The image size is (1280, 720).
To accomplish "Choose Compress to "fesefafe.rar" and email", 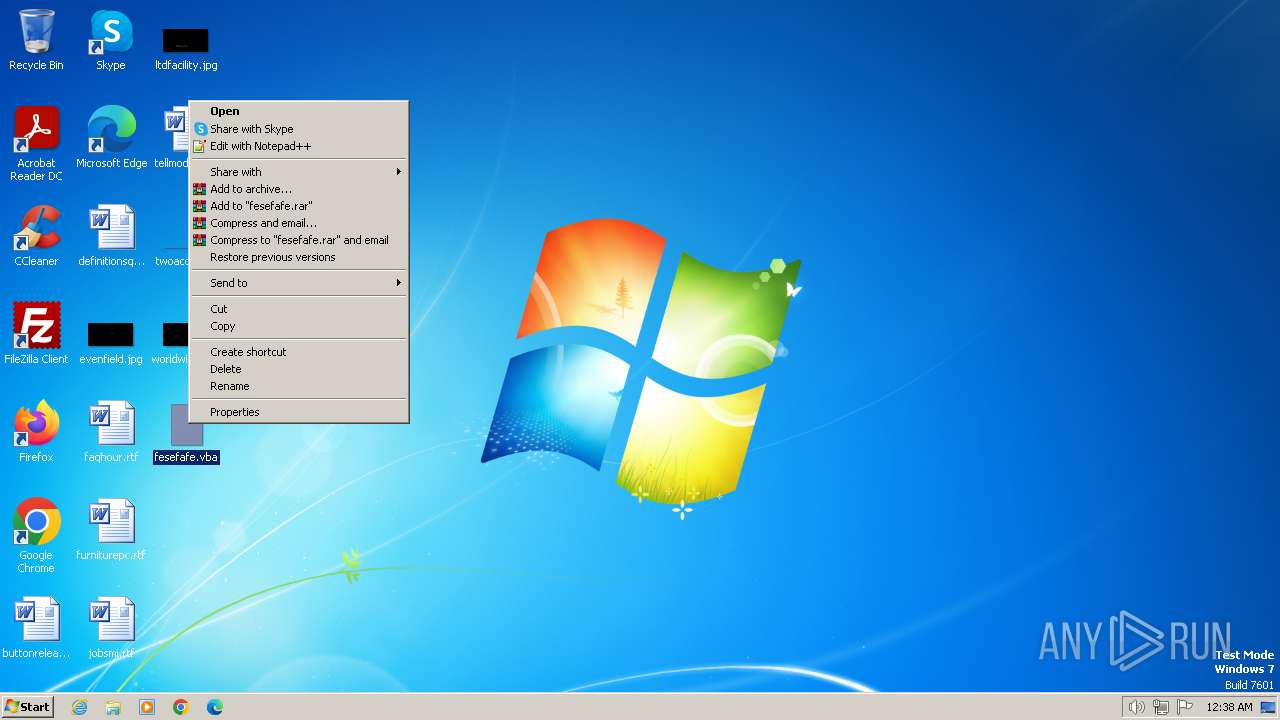I will (299, 240).
